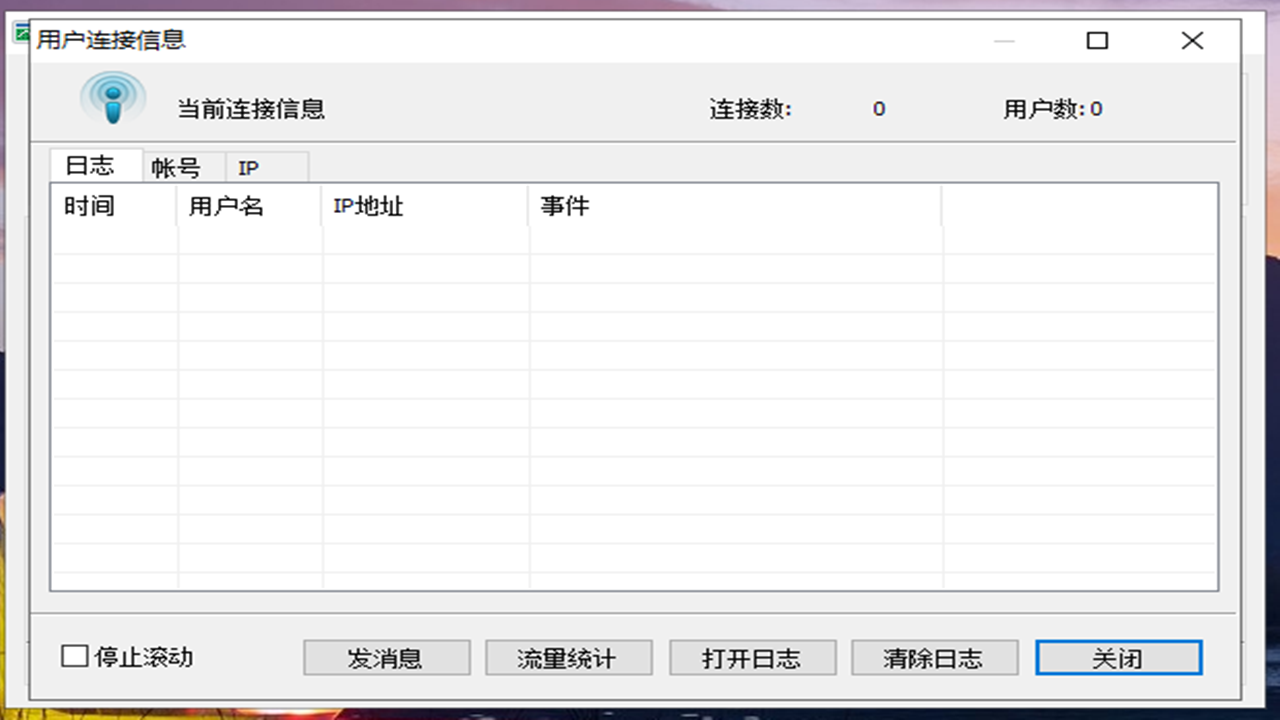The width and height of the screenshot is (1280, 720).
Task: Maximize the 用户连接信息 window
Action: 1097,41
